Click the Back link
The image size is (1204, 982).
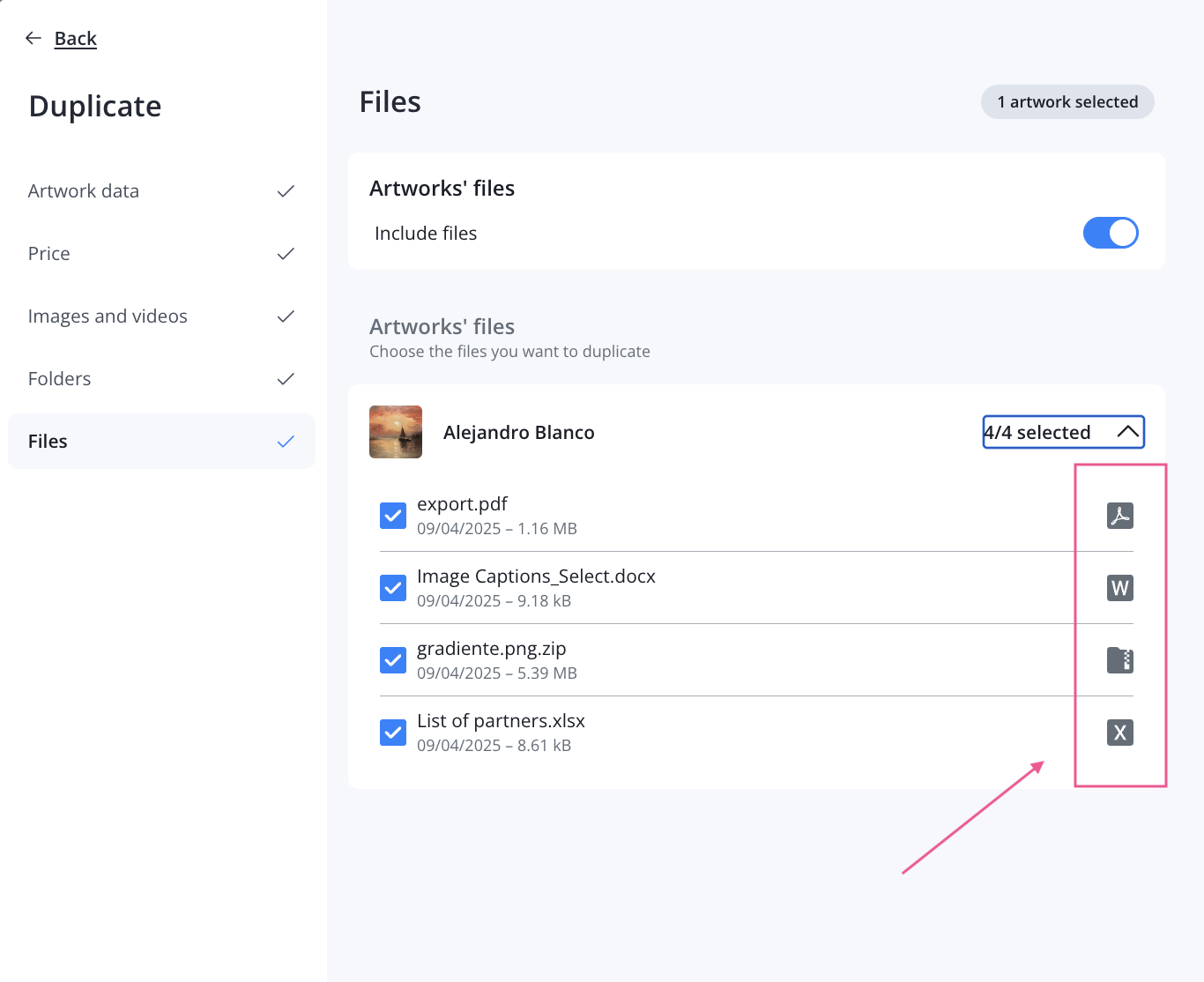[x=76, y=39]
